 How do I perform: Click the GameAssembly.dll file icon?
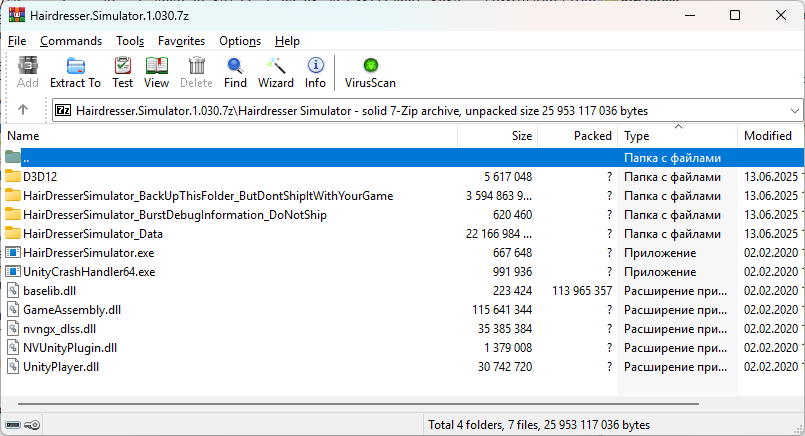pos(13,310)
